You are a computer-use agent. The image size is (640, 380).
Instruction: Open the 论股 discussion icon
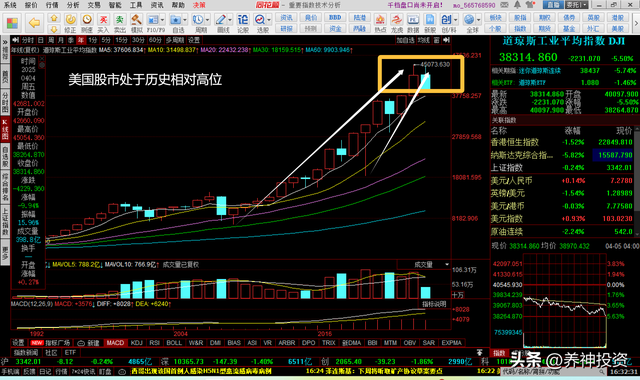[x=243, y=23]
